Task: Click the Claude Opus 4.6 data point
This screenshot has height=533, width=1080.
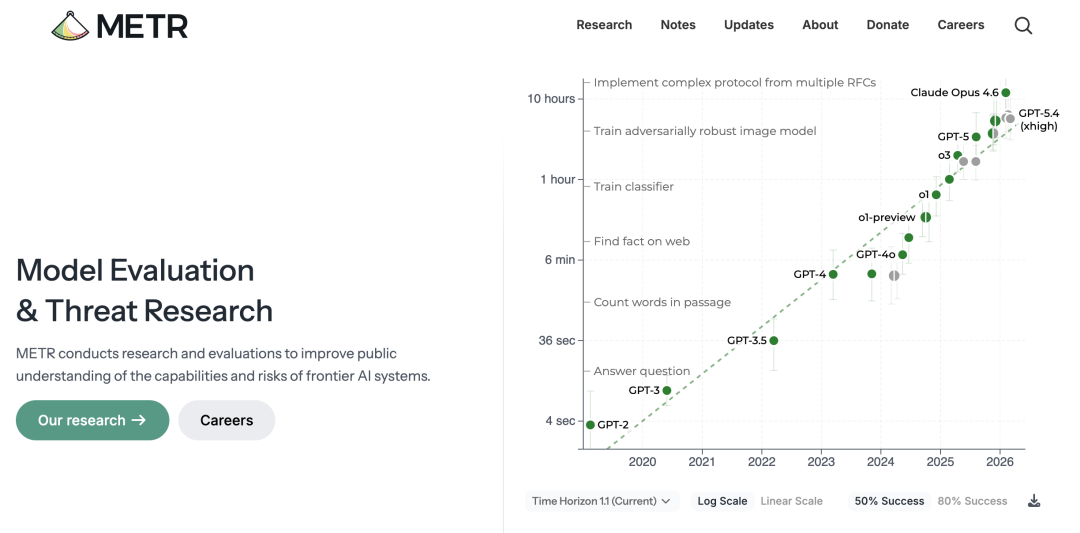Action: pos(1006,93)
